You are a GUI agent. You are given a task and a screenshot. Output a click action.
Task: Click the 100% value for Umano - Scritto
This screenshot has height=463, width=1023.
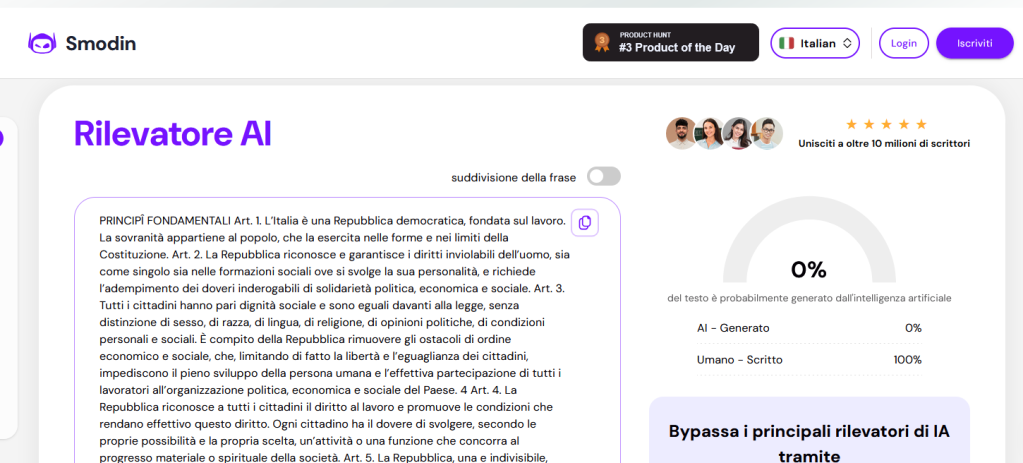pos(908,359)
